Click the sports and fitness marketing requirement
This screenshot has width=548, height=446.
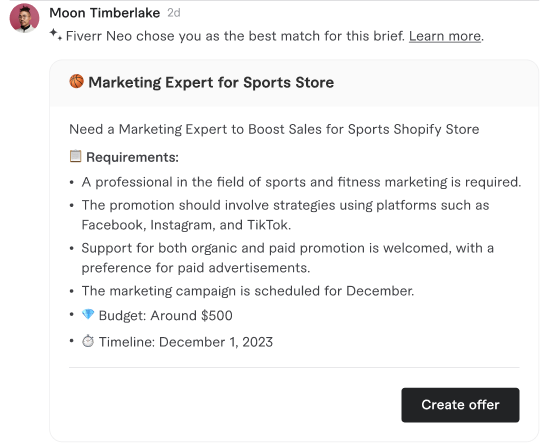coord(301,182)
